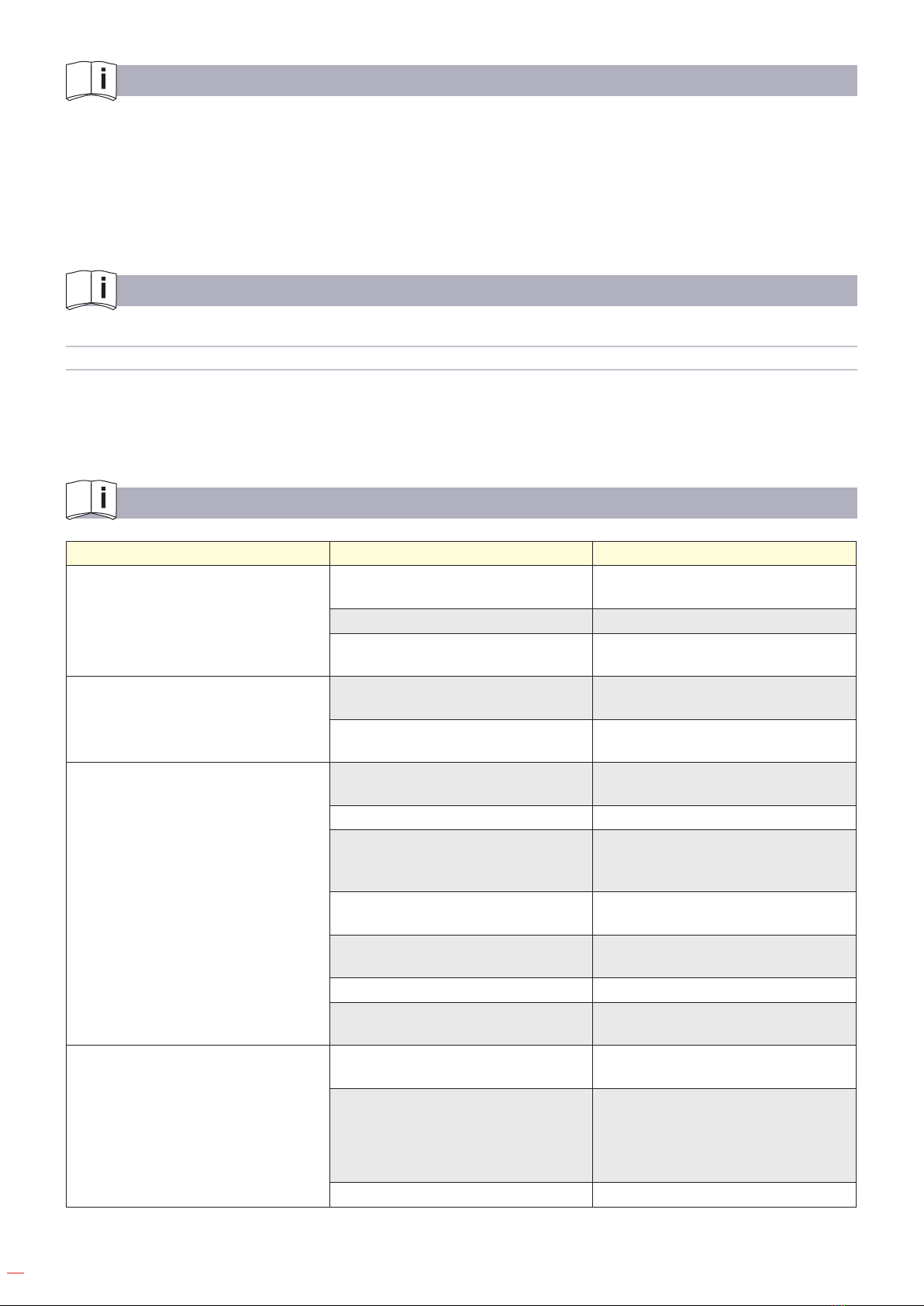Select the tallest left-column table cell
The image size is (924, 1306).
[198, 904]
